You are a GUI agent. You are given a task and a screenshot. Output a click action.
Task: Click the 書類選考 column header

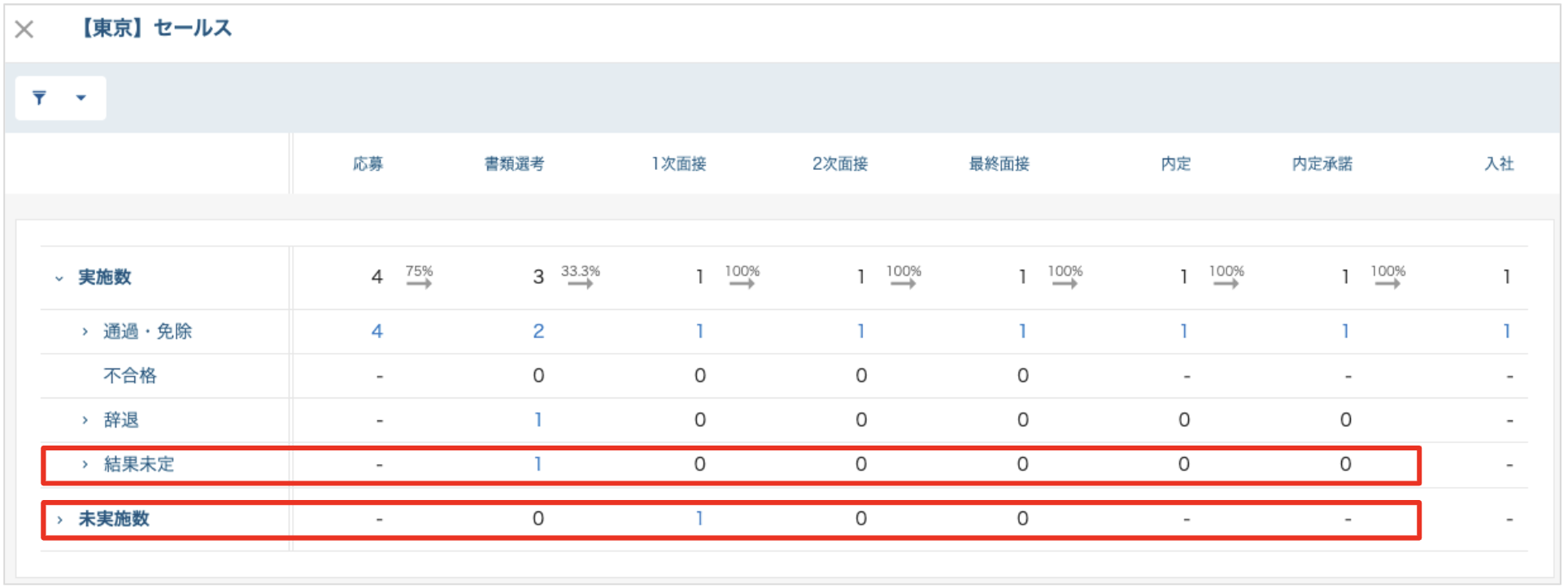point(514,164)
